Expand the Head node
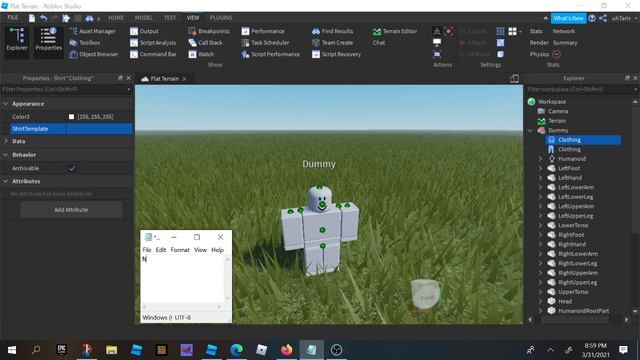 540,301
